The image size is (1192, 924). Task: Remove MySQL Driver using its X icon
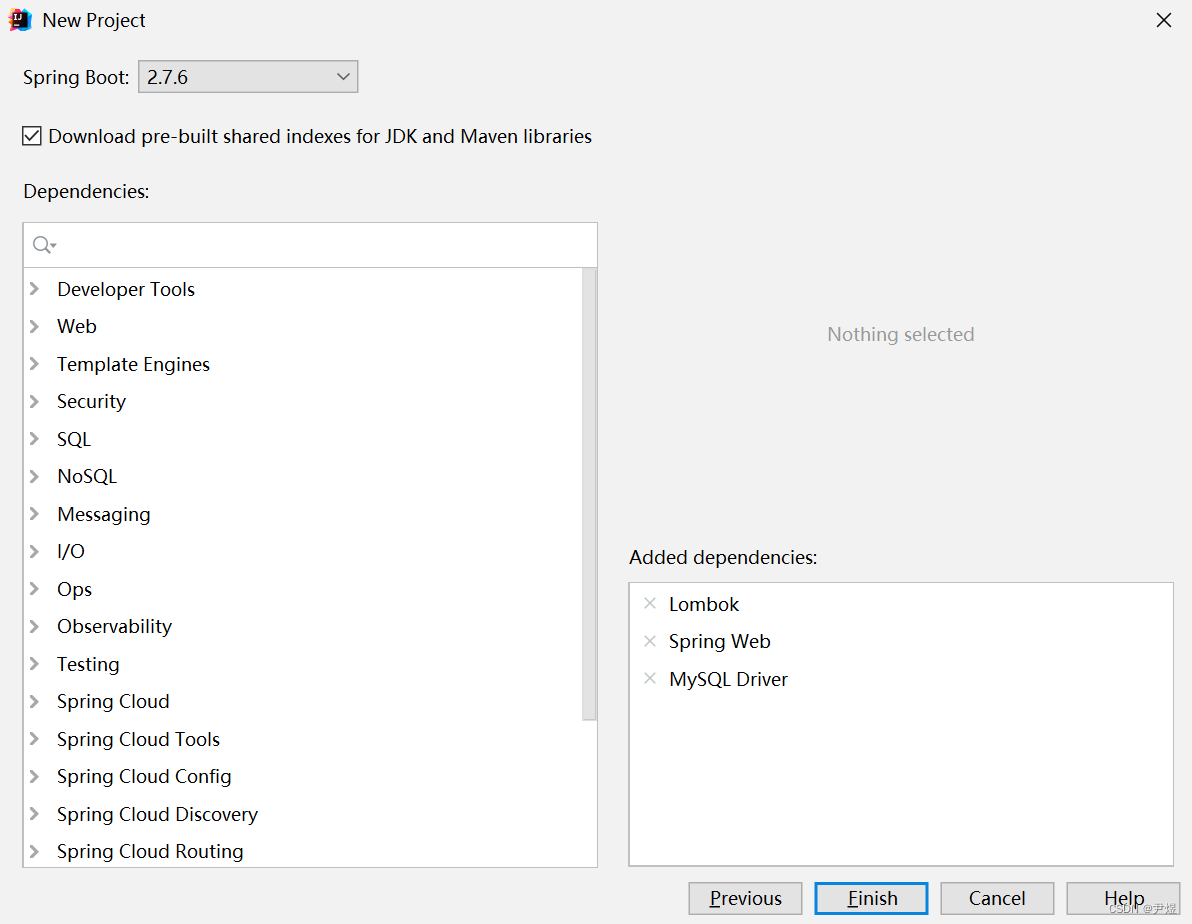pos(651,678)
